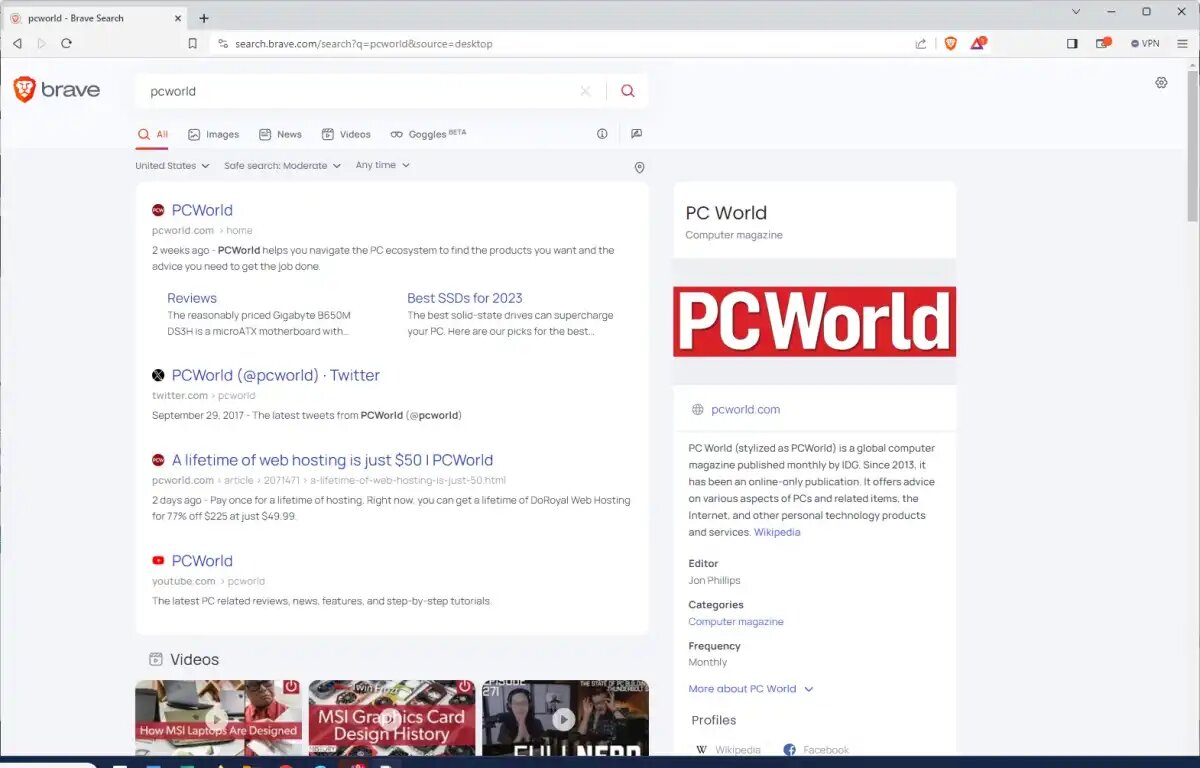Click the browser address bar URL
This screenshot has height=768, width=1200.
point(364,44)
